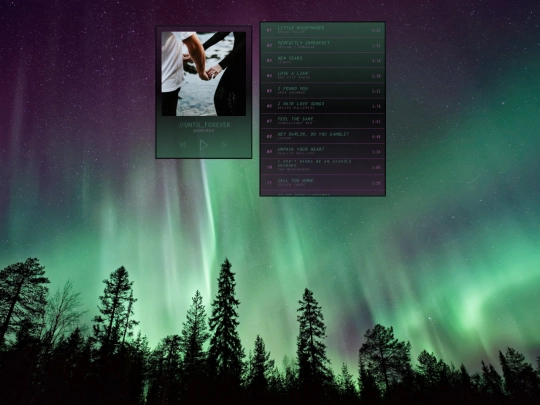Select the song I Found You
540x405 pixels.
click(x=322, y=91)
